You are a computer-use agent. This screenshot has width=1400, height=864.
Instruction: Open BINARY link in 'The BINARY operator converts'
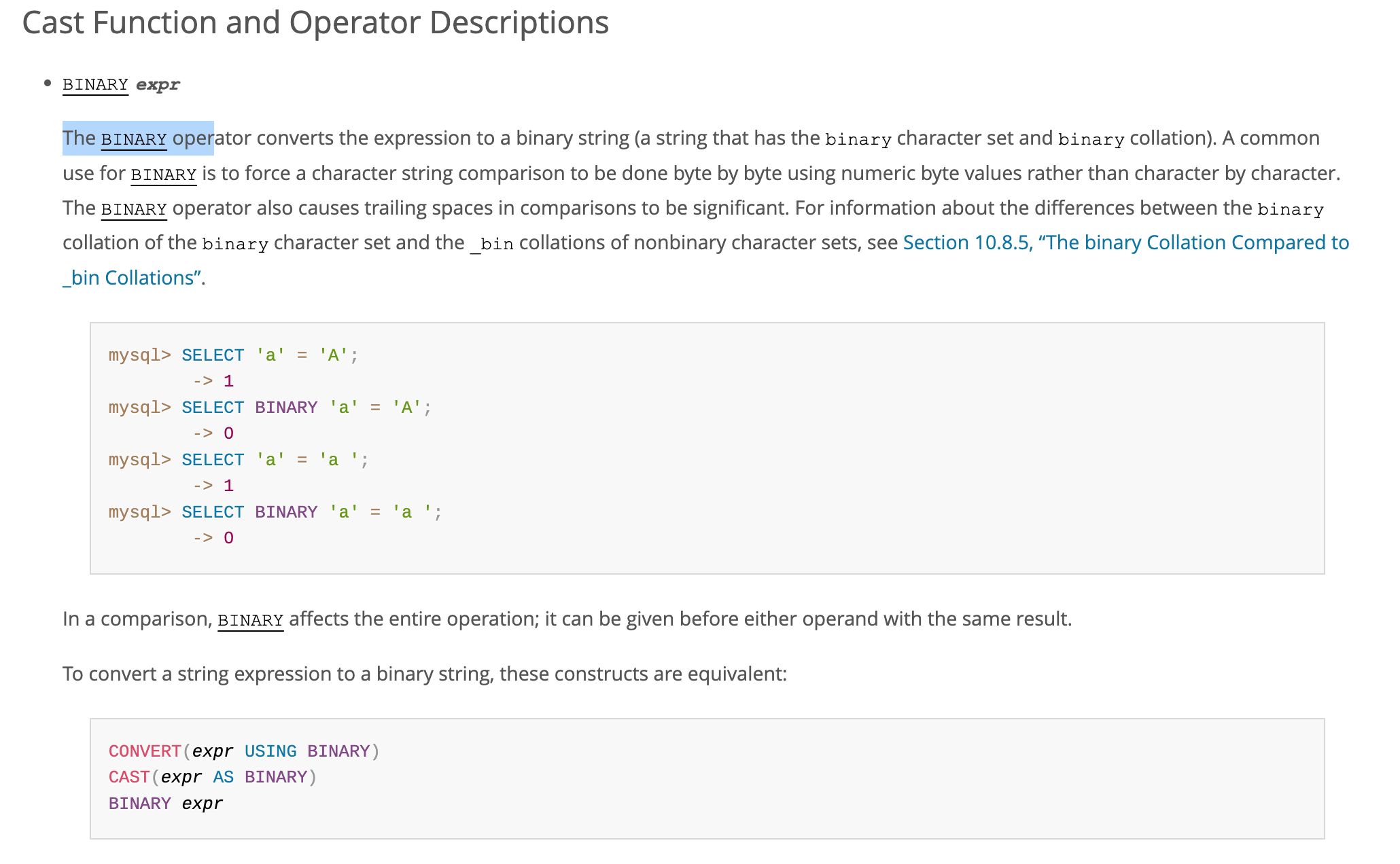pos(134,139)
